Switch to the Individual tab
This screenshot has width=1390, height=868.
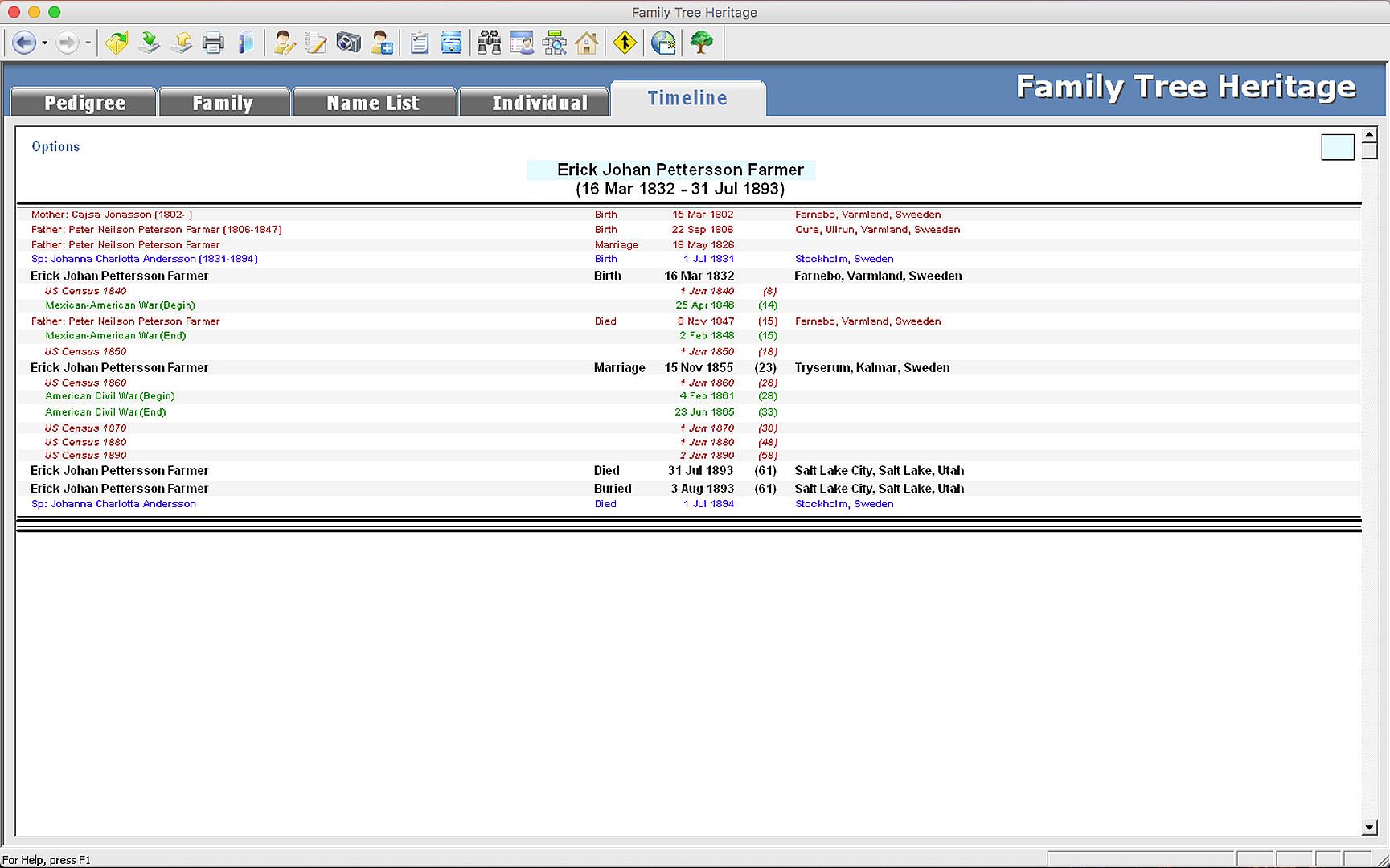click(x=539, y=103)
